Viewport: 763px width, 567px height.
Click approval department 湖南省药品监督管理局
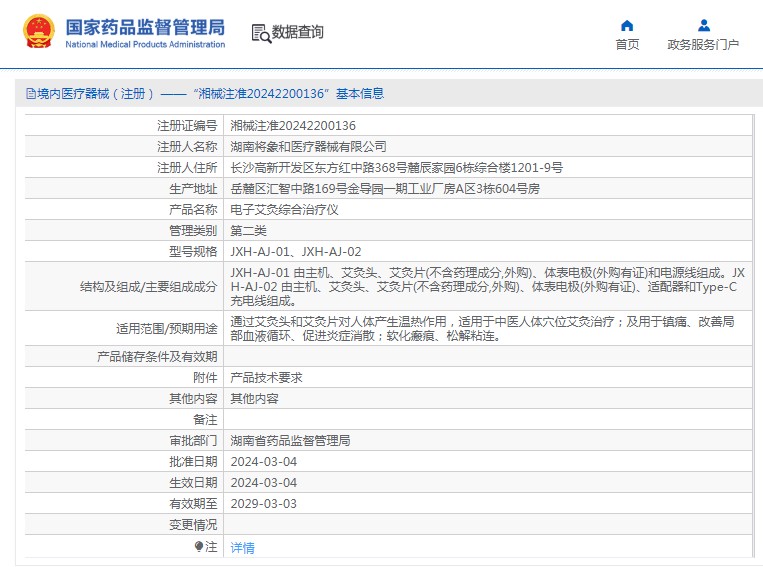tap(290, 441)
